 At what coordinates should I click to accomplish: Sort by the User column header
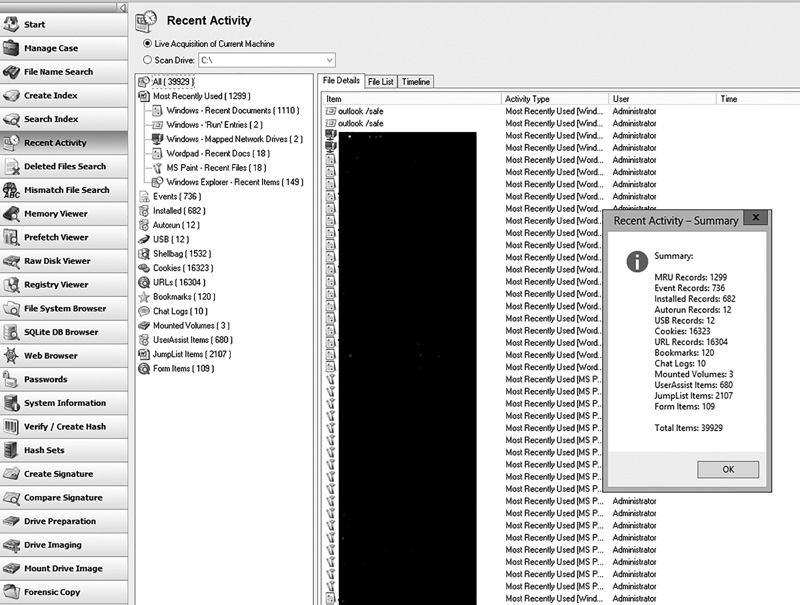(x=663, y=99)
